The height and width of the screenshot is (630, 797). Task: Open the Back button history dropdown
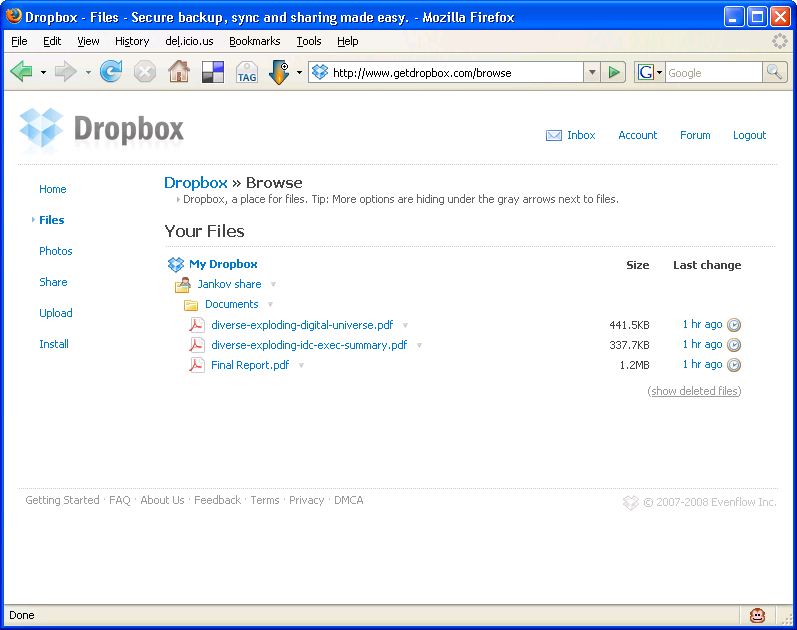click(43, 73)
